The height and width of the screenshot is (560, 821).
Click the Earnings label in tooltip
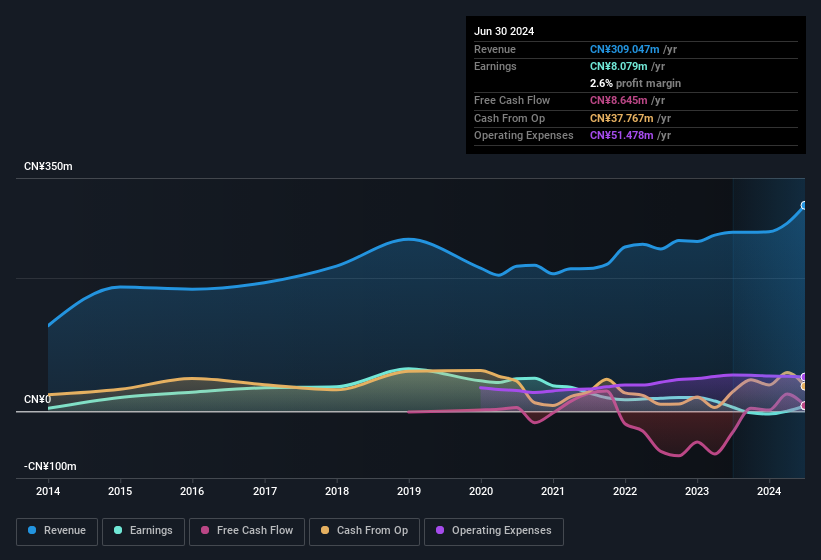click(x=495, y=66)
